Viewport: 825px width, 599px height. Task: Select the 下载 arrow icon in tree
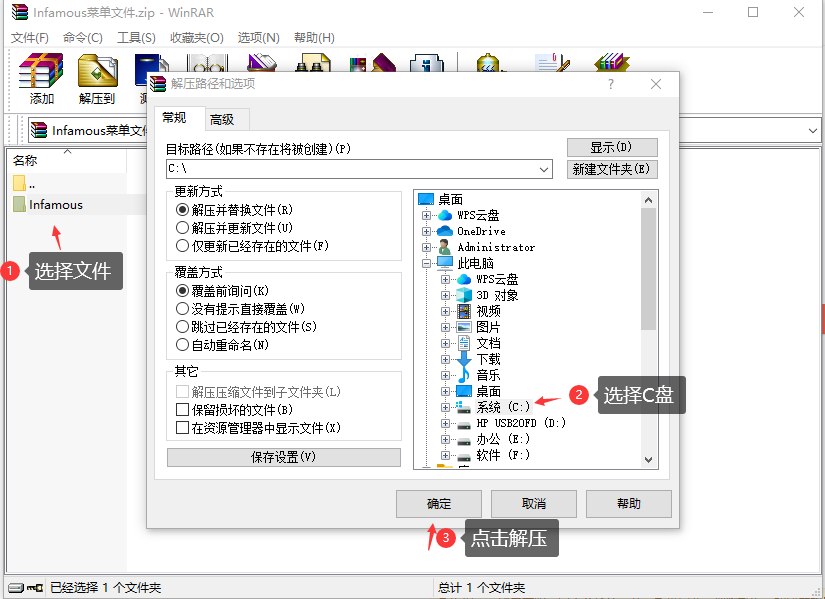tap(464, 359)
